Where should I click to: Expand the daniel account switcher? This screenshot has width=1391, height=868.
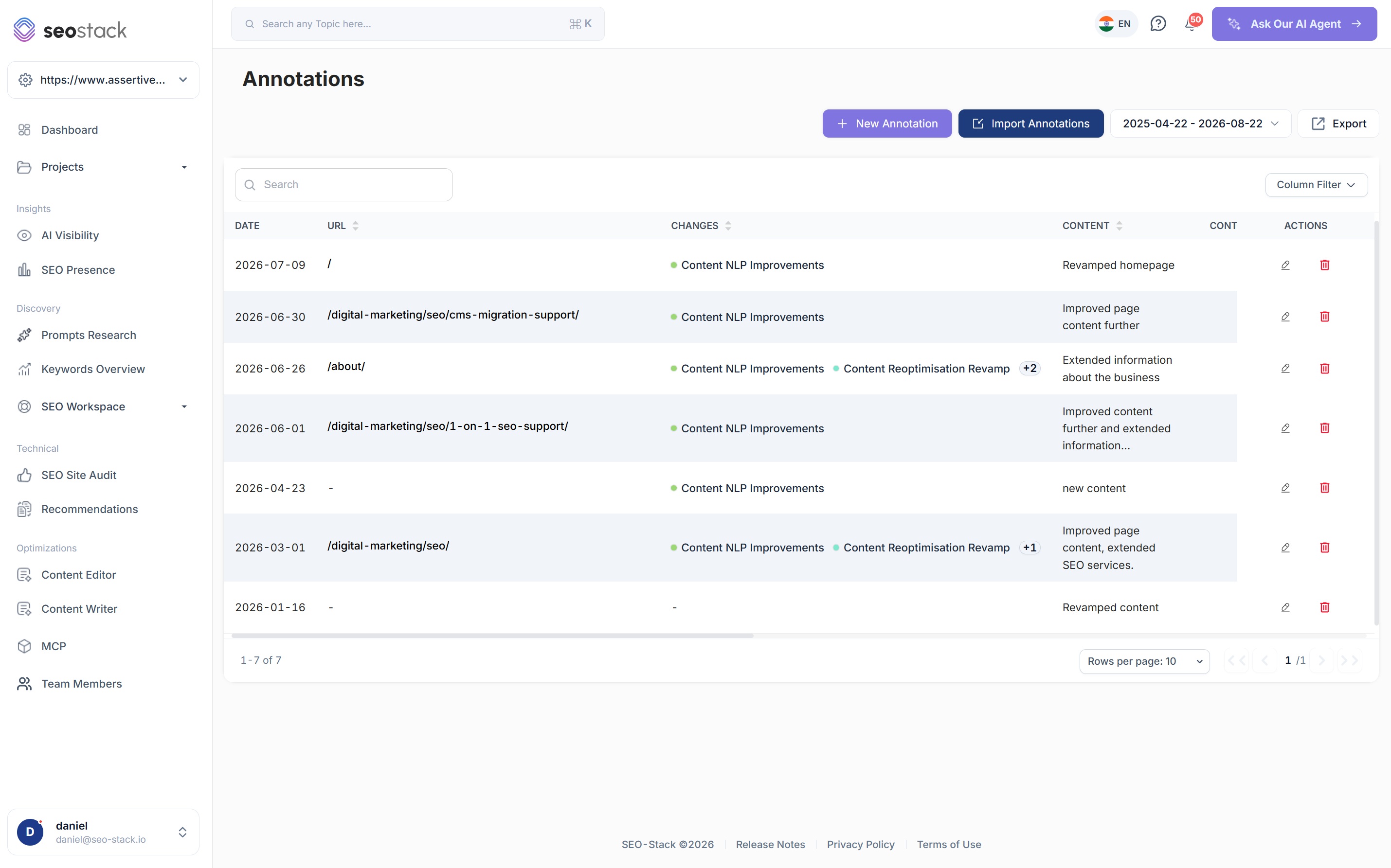coord(182,833)
